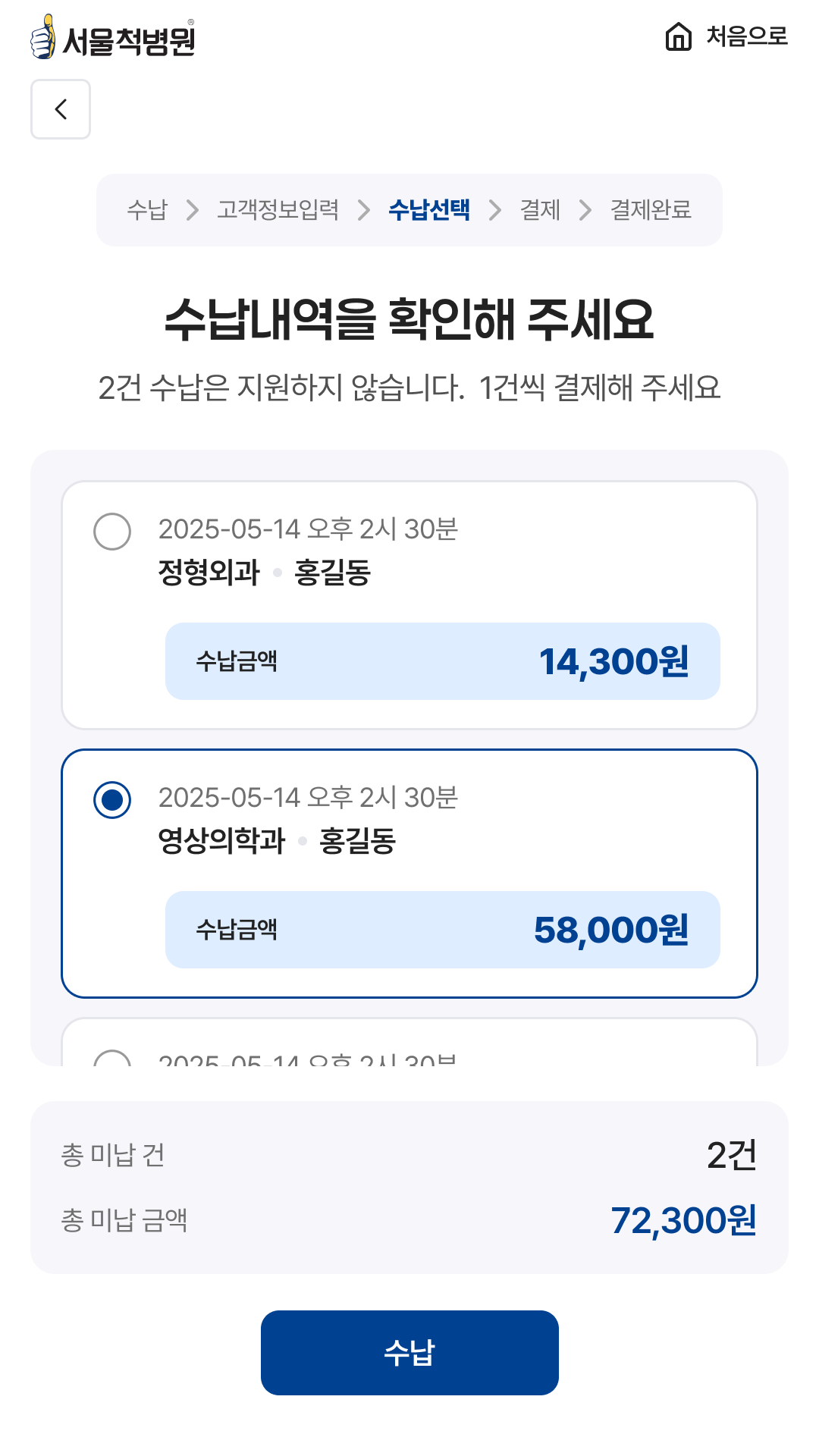This screenshot has height=1456, width=819.
Task: Click the 처음으로 home link
Action: click(746, 36)
